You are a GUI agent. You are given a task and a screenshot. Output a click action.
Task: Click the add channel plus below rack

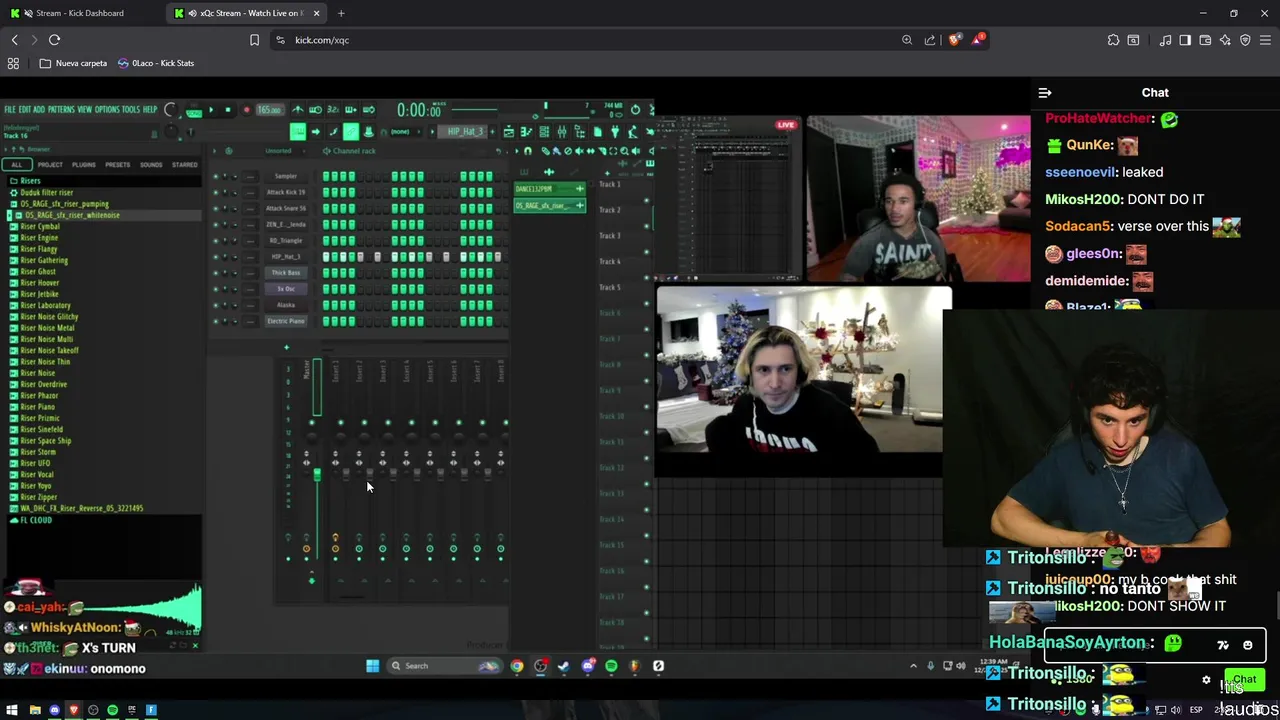tap(286, 347)
